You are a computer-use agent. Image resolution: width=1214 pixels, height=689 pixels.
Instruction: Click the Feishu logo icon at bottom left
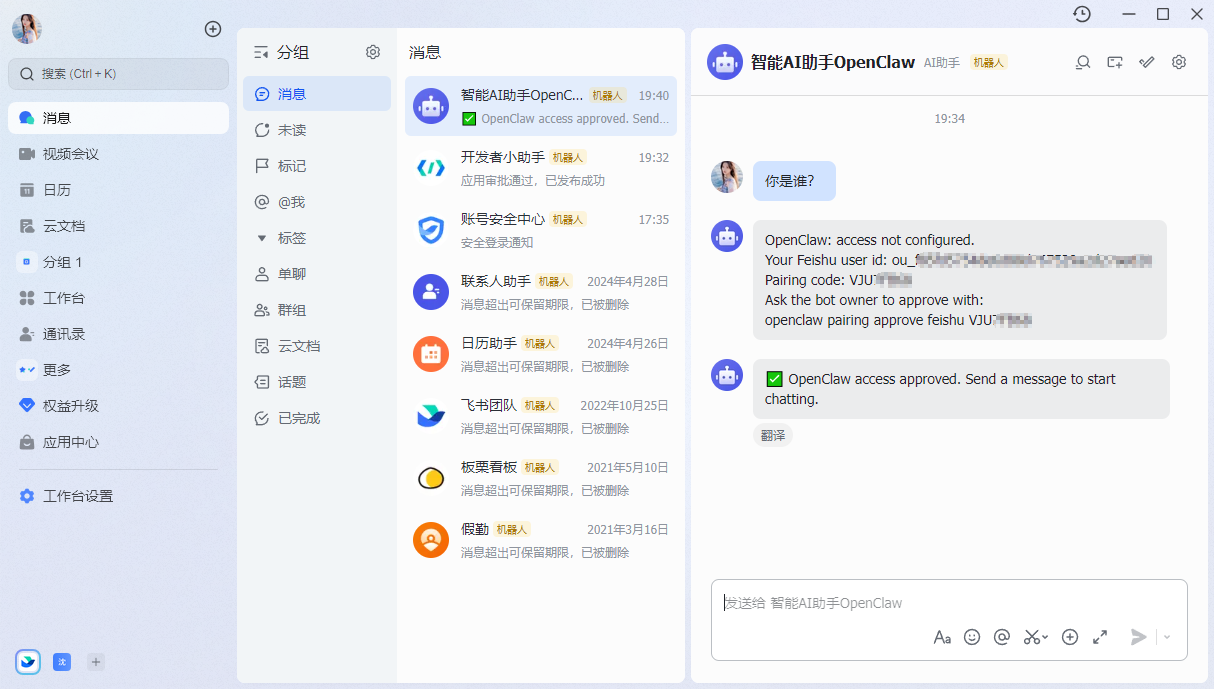(28, 662)
